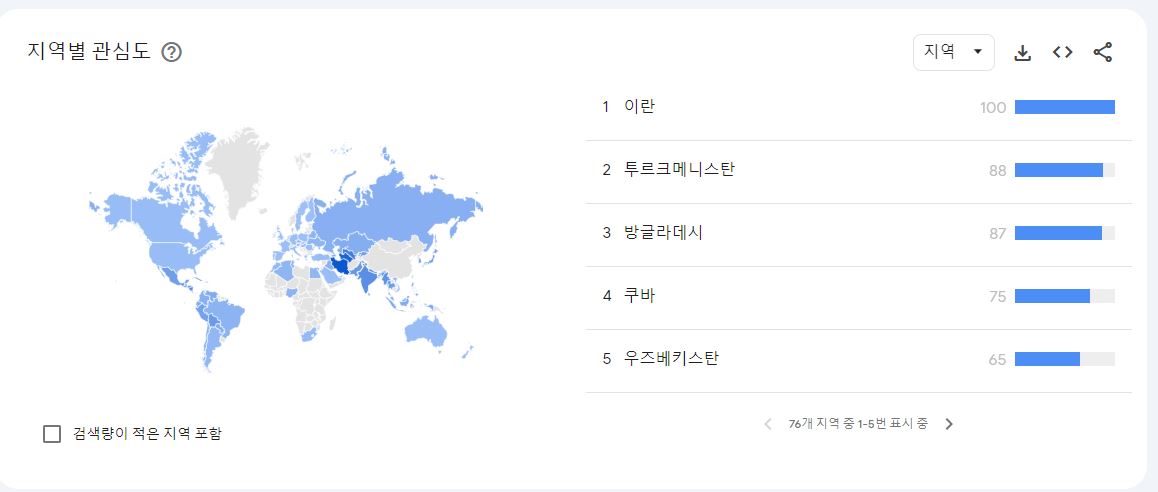
Task: Click the 지역별 관심도 heading
Action: [x=89, y=52]
